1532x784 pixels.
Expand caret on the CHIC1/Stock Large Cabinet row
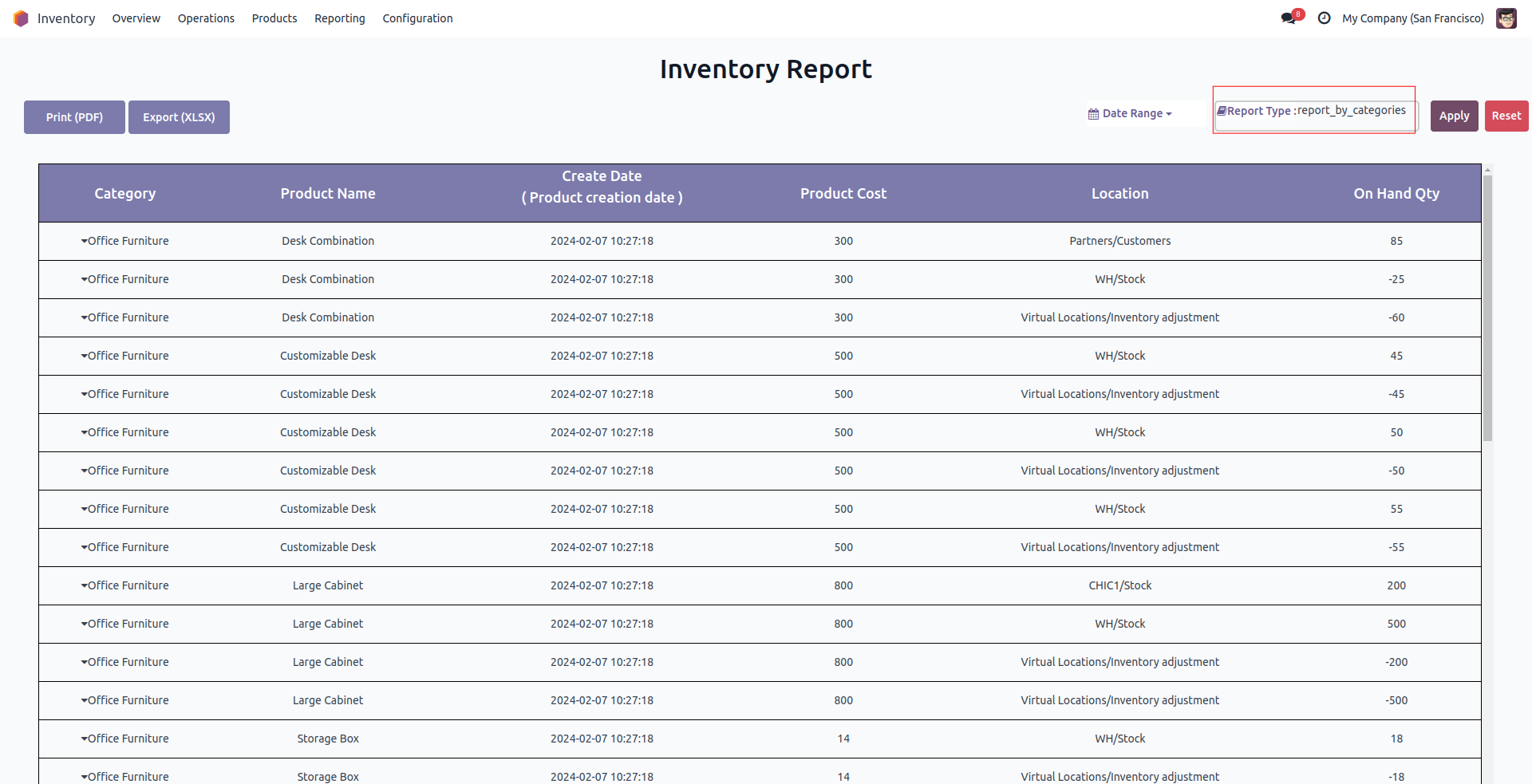pyautogui.click(x=84, y=585)
